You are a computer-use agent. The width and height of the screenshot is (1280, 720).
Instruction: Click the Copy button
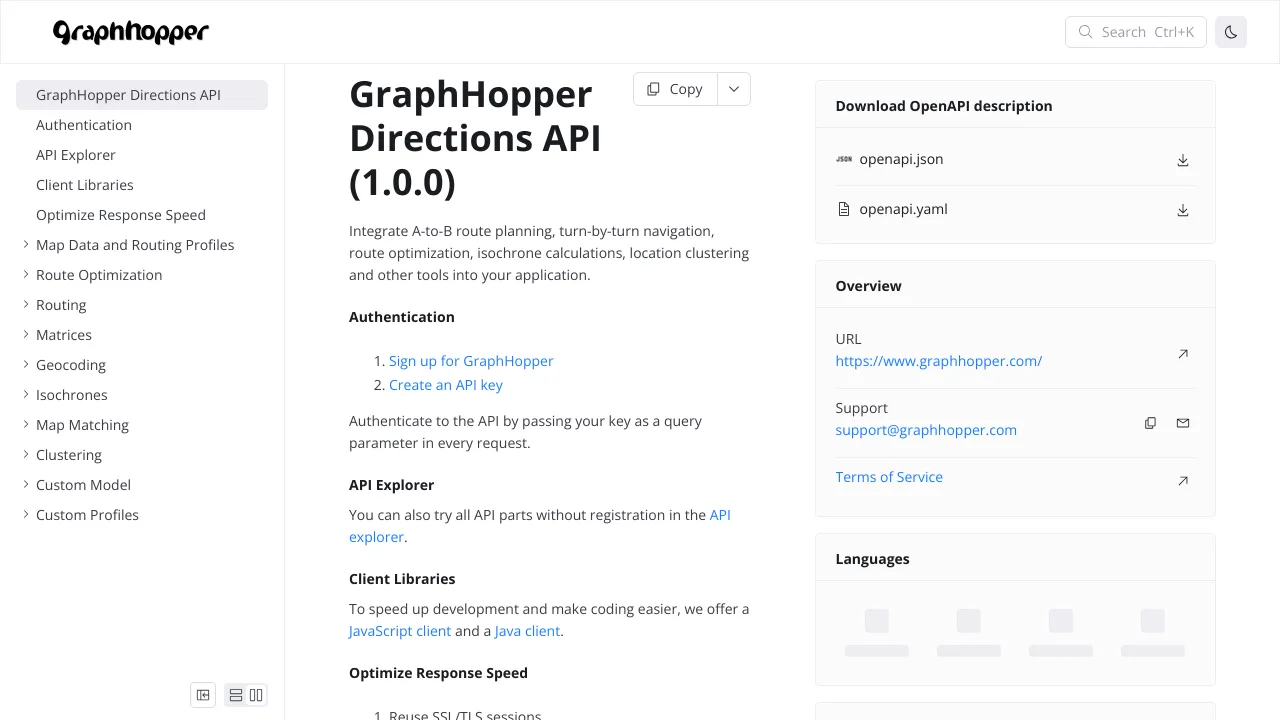point(675,89)
